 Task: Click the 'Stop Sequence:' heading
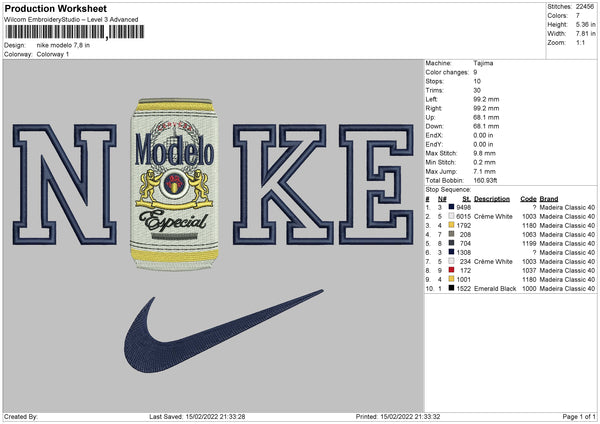tap(448, 190)
